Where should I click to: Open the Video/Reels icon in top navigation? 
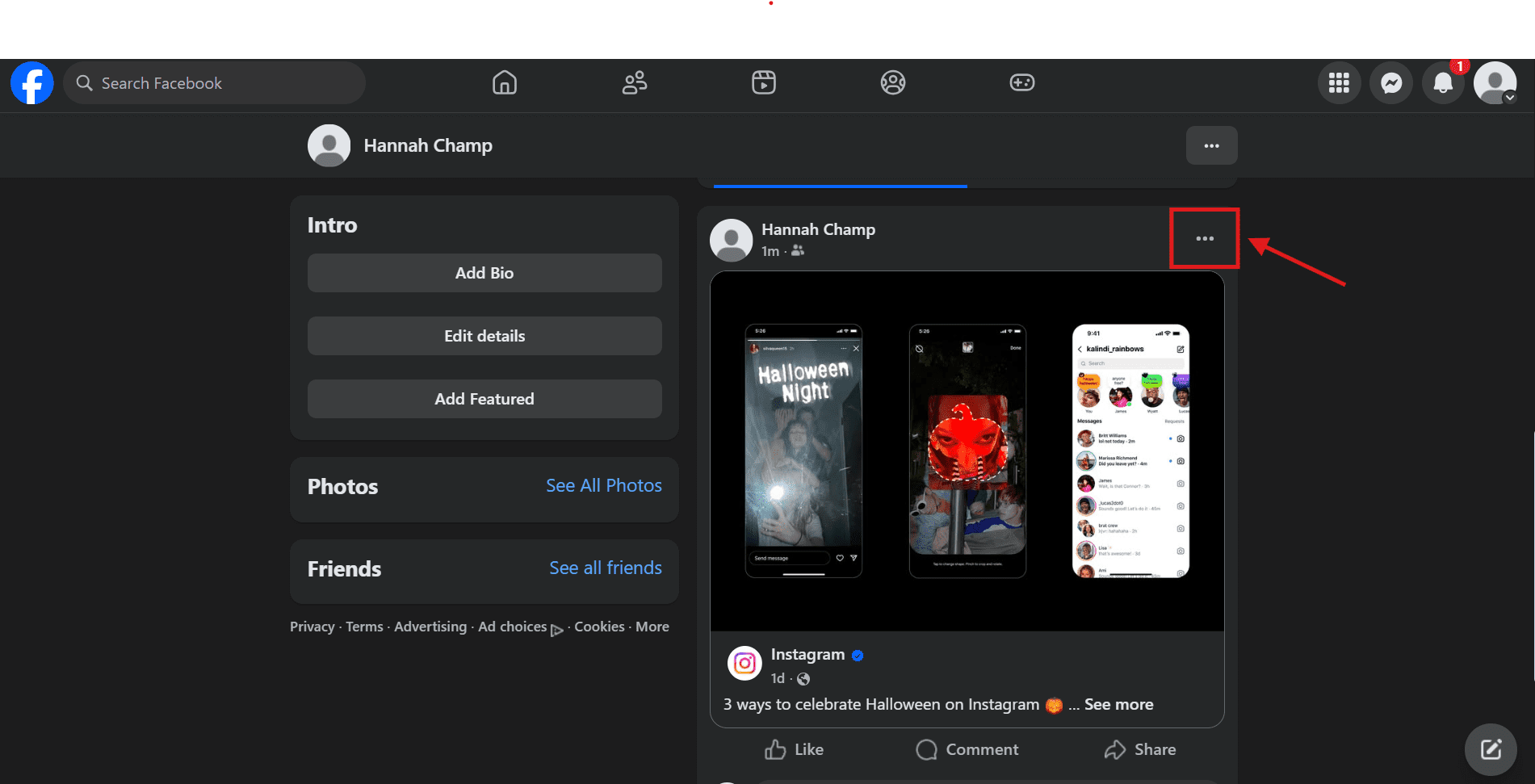tap(763, 83)
